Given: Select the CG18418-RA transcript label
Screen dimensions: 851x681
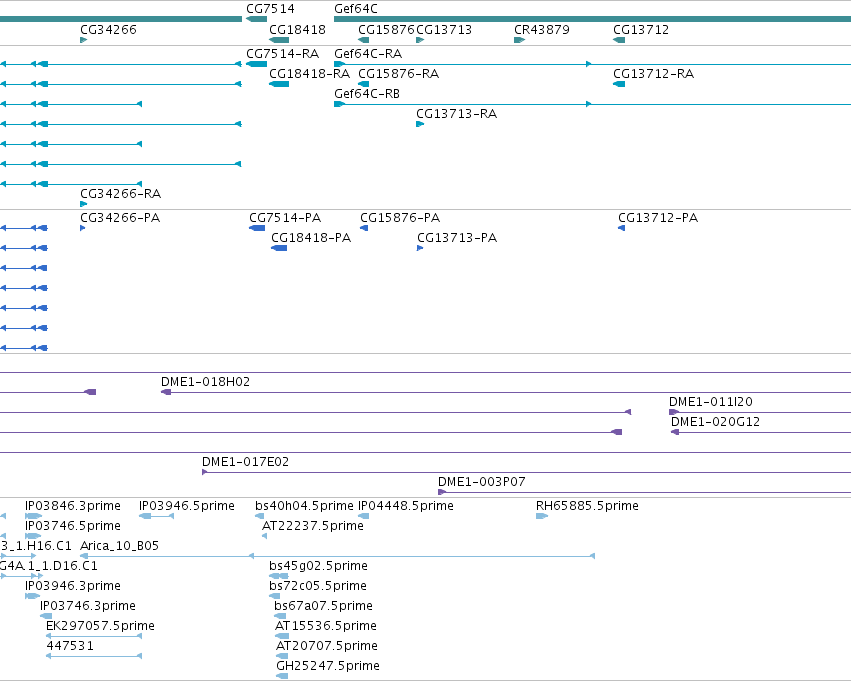Looking at the screenshot, I should 309,73.
